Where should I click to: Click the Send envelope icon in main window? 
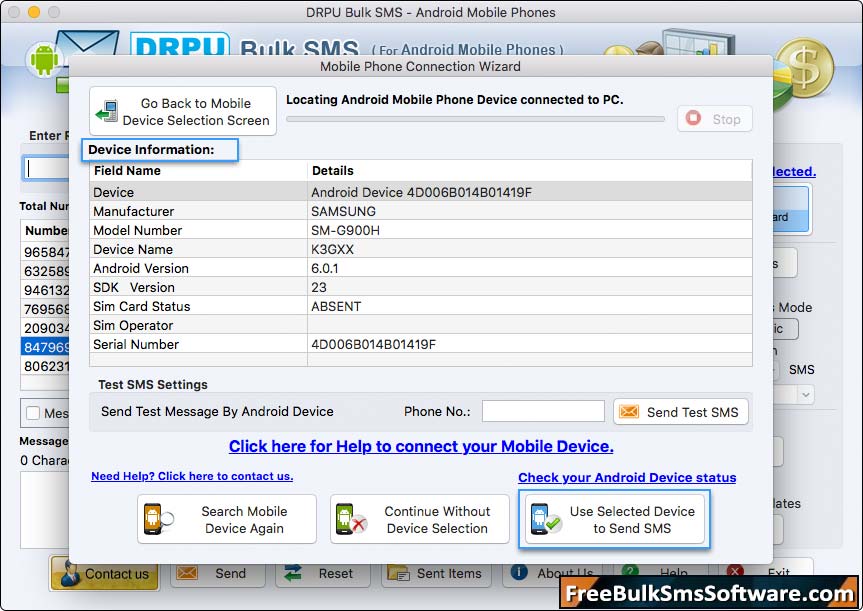[187, 573]
